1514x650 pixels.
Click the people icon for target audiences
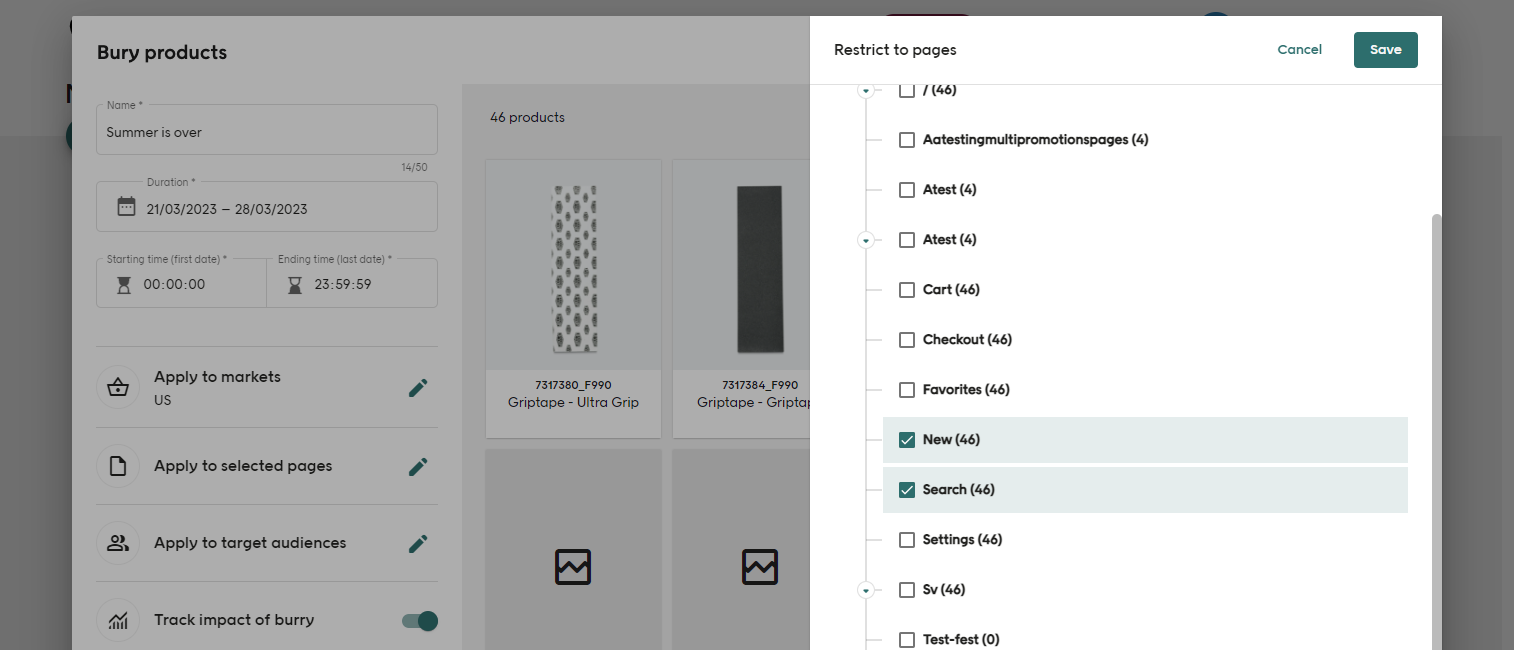118,543
